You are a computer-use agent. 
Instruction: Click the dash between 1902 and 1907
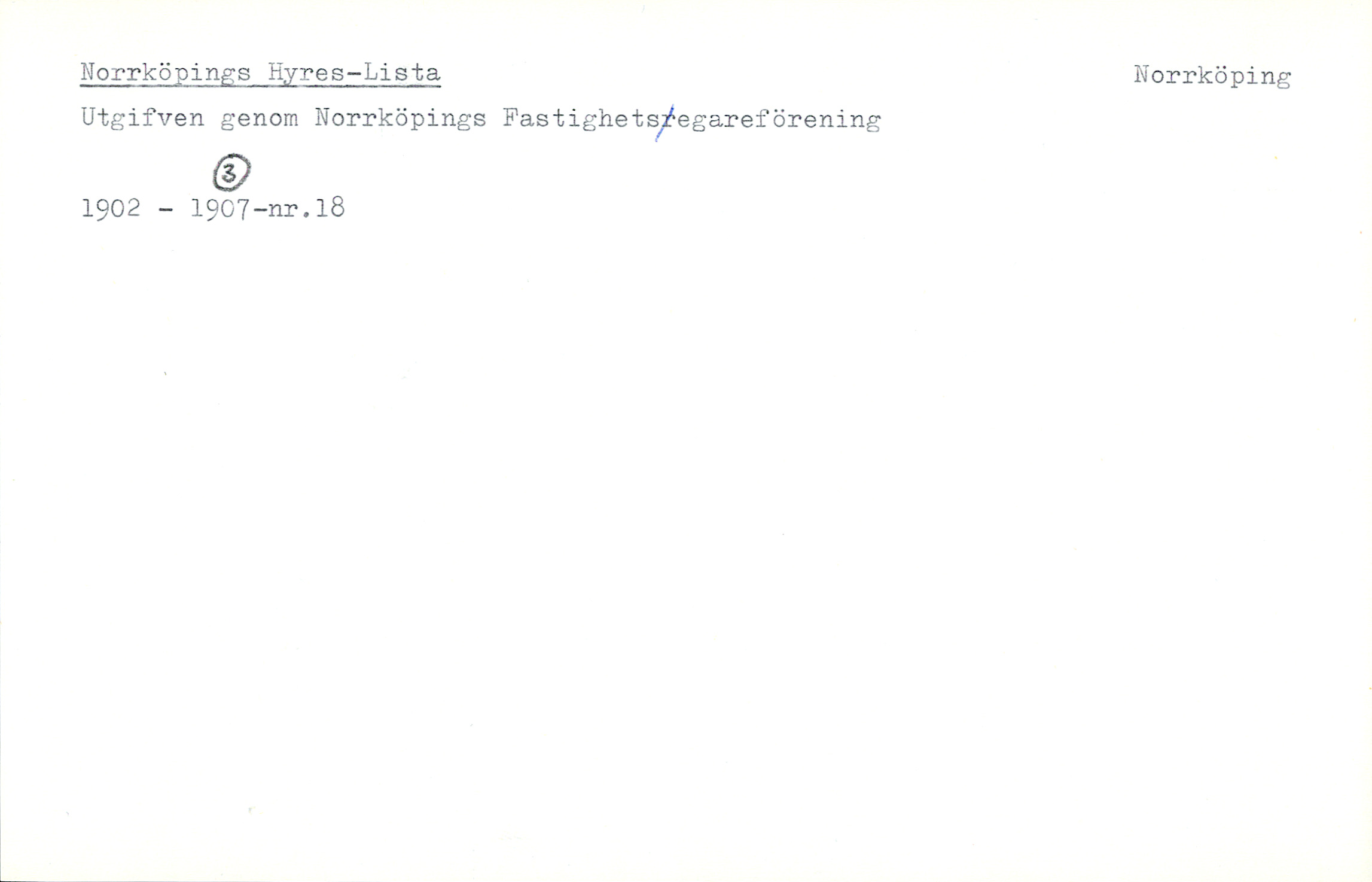pos(167,210)
